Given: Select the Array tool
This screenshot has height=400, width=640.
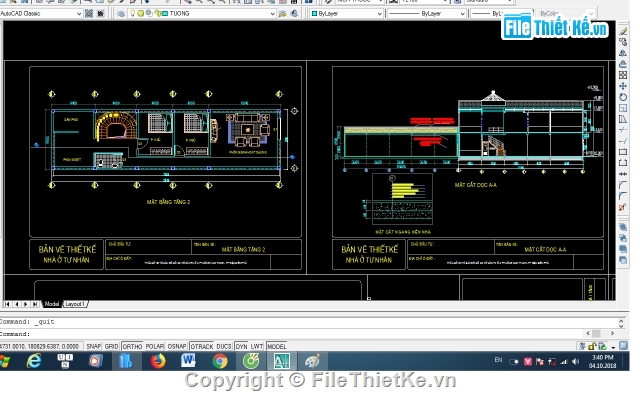Looking at the screenshot, I should (x=623, y=75).
